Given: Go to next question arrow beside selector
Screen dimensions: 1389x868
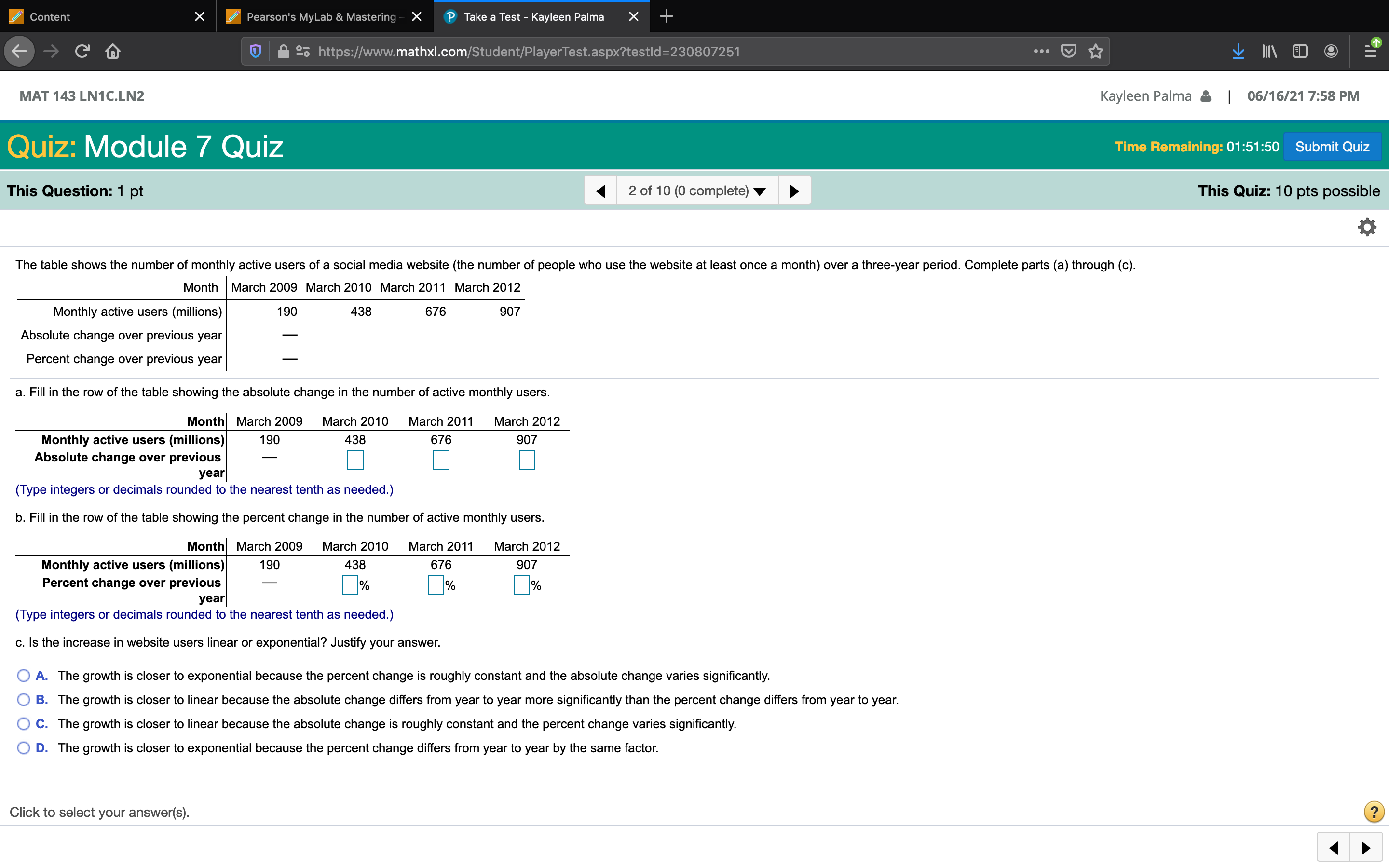Looking at the screenshot, I should (794, 190).
